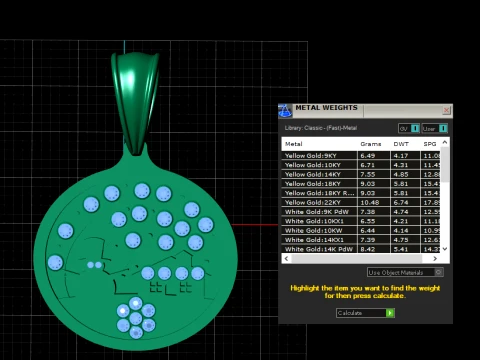The image size is (480, 360).
Task: Click the metal list scroll-down arrow
Action: click(x=445, y=249)
